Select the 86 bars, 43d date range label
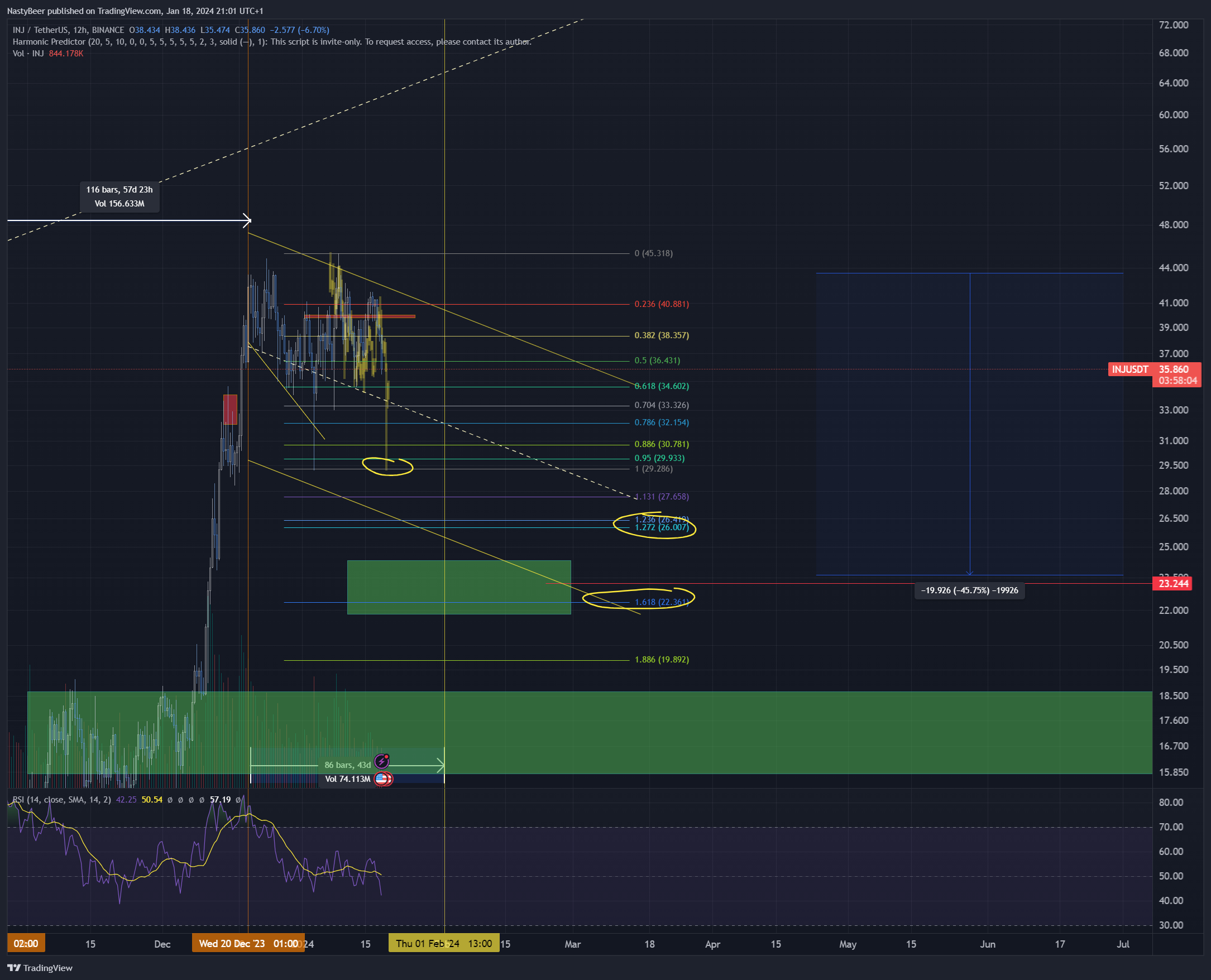1211x980 pixels. [347, 765]
